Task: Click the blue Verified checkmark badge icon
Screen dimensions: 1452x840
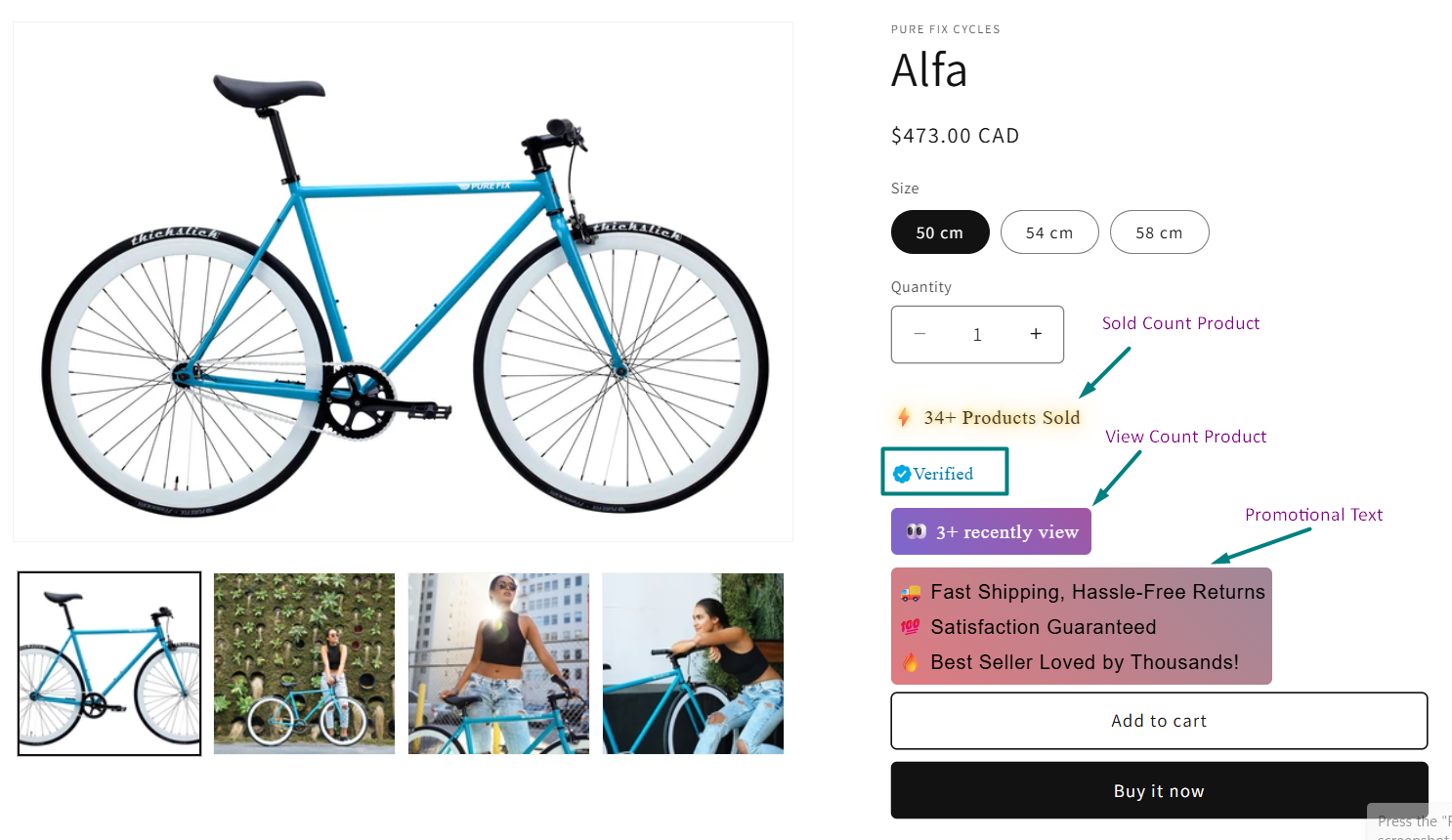Action: coord(902,474)
